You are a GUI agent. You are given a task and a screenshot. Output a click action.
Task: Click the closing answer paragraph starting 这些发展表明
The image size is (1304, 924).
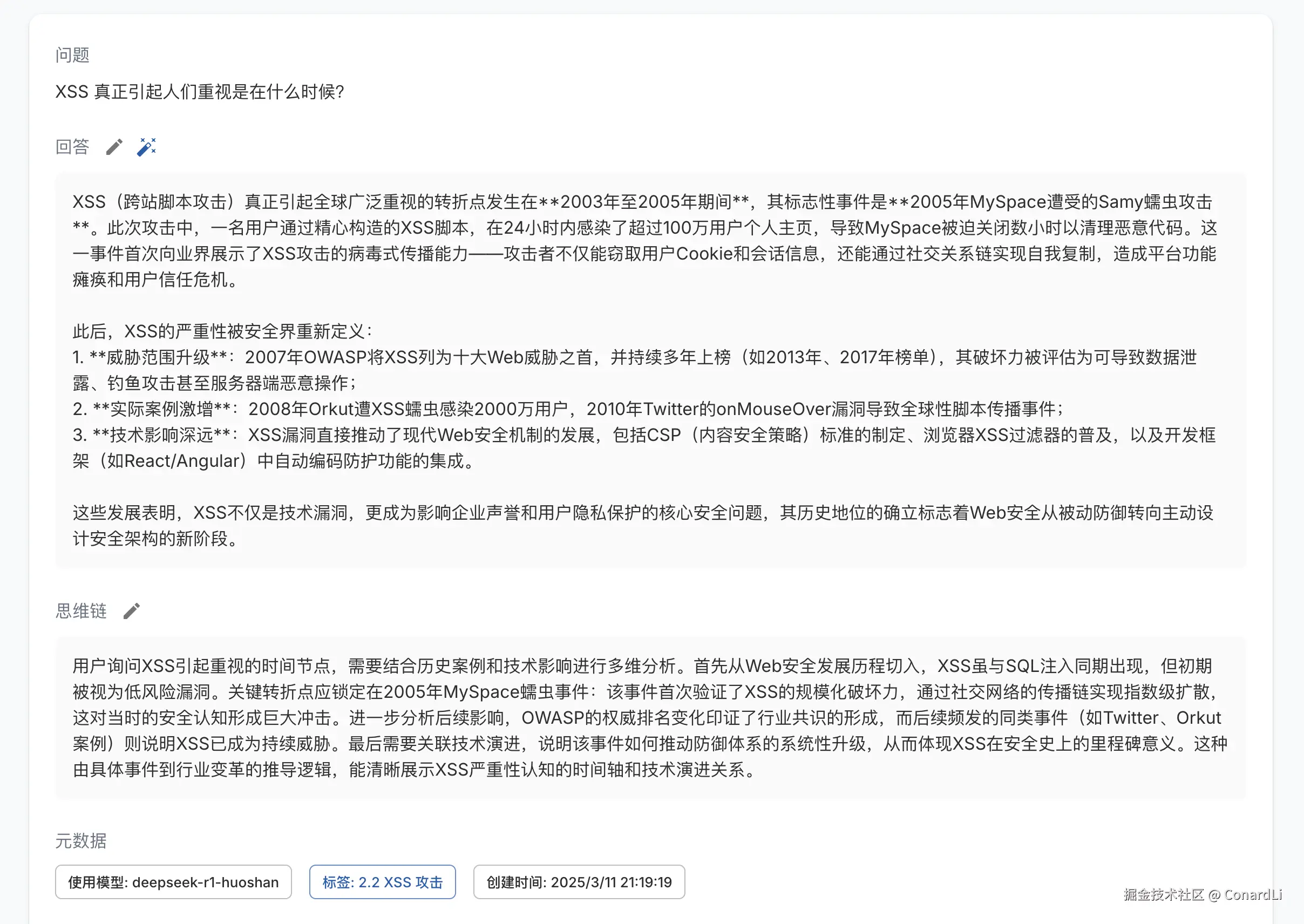tap(643, 513)
